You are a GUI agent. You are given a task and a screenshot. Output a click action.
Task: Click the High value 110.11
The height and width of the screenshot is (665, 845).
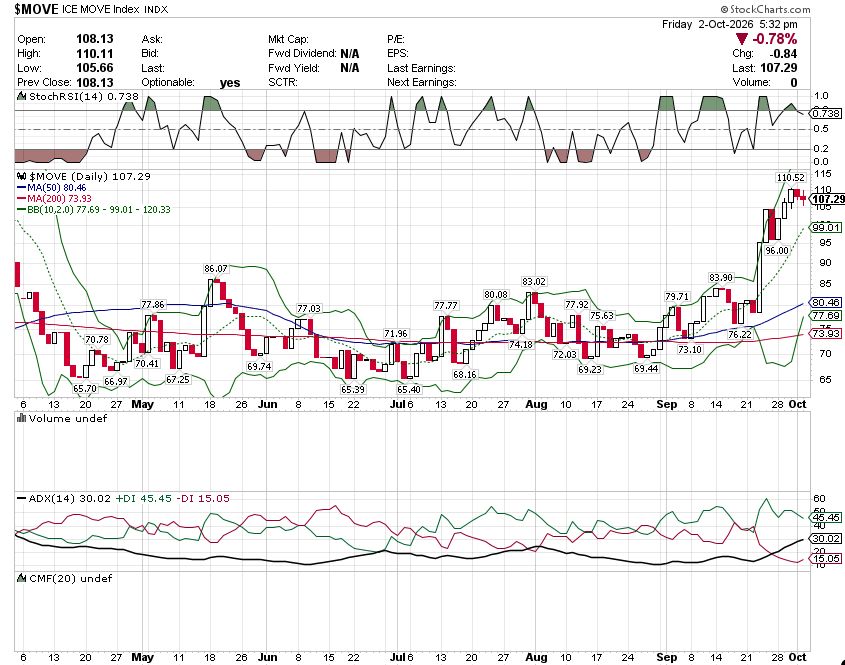click(95, 53)
